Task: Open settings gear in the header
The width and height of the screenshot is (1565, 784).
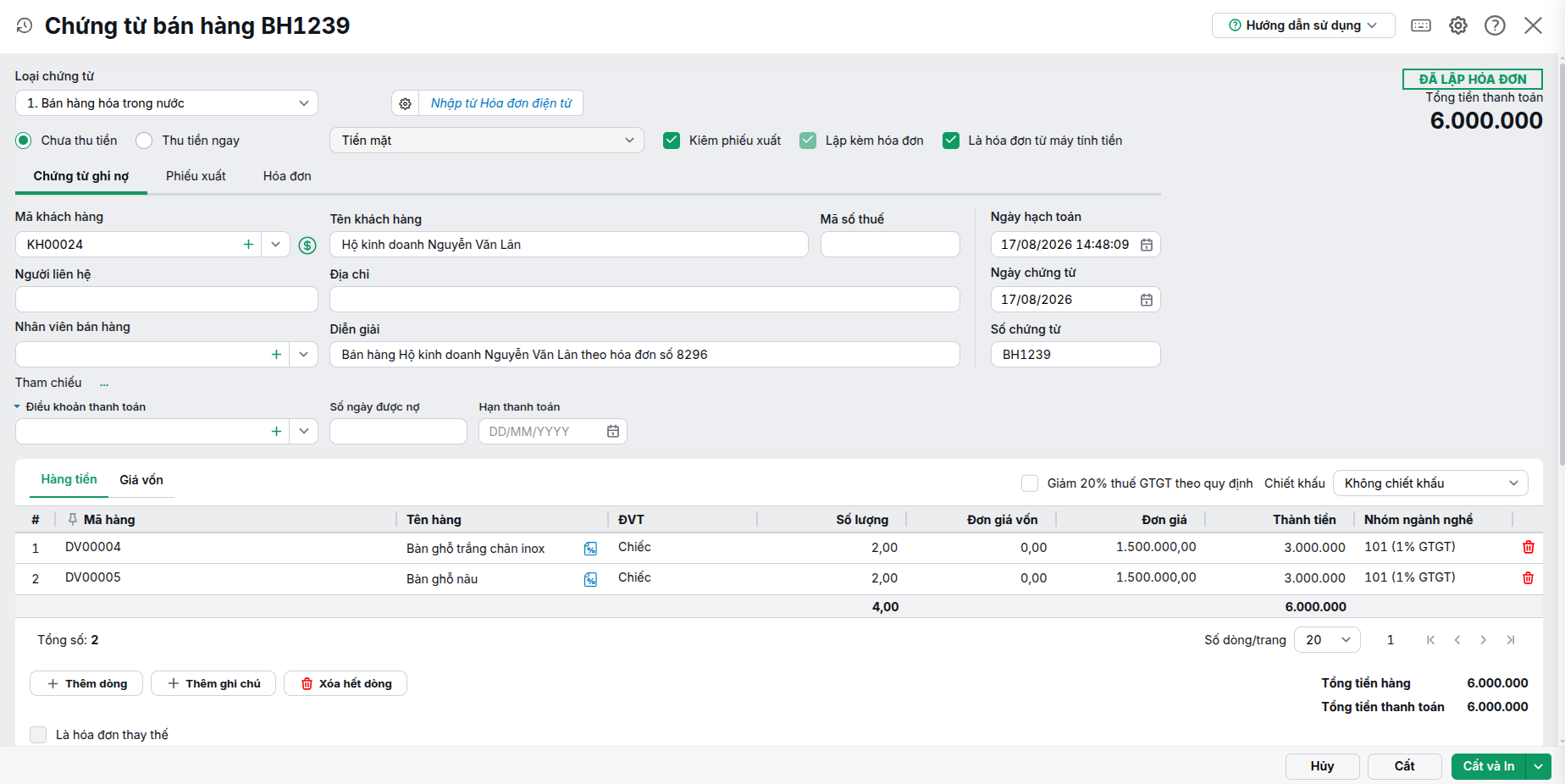Action: click(1458, 25)
